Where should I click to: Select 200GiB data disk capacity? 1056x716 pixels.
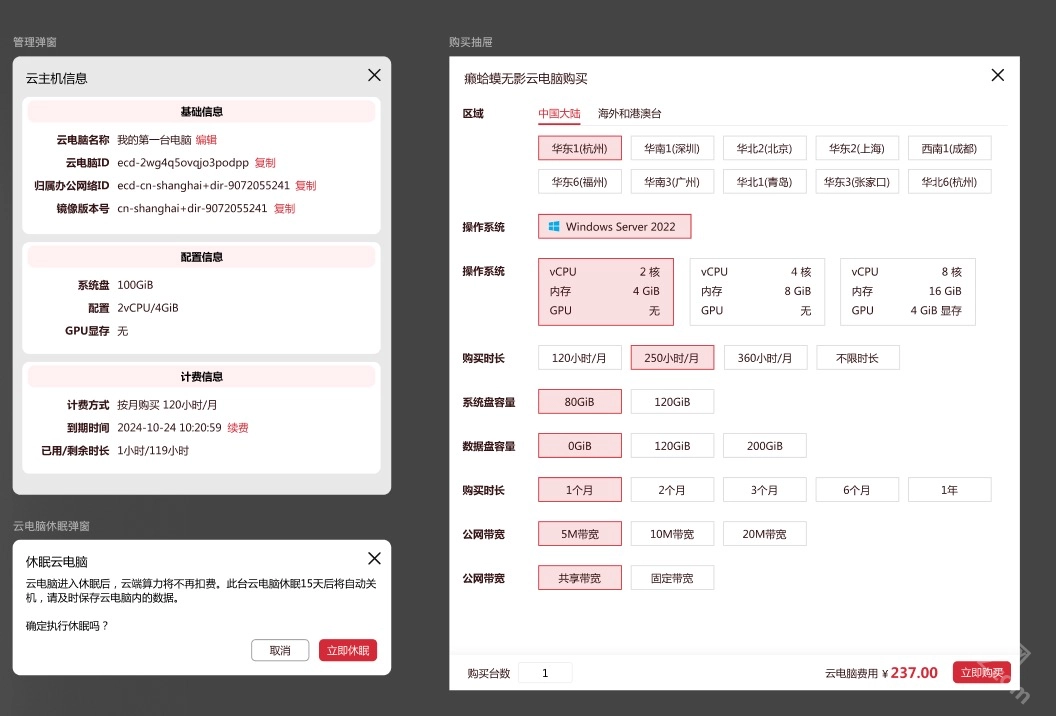764,446
